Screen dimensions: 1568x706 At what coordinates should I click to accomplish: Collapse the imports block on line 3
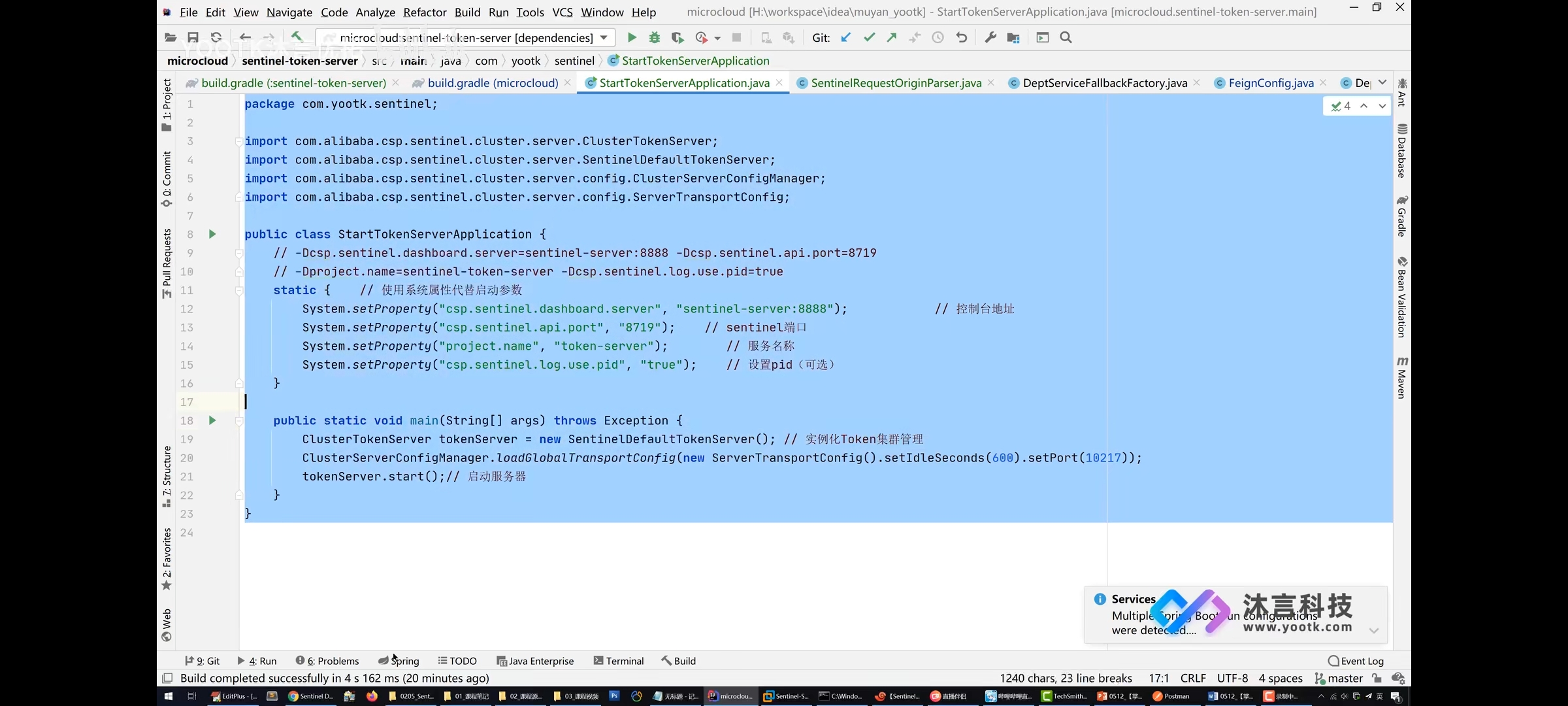239,141
